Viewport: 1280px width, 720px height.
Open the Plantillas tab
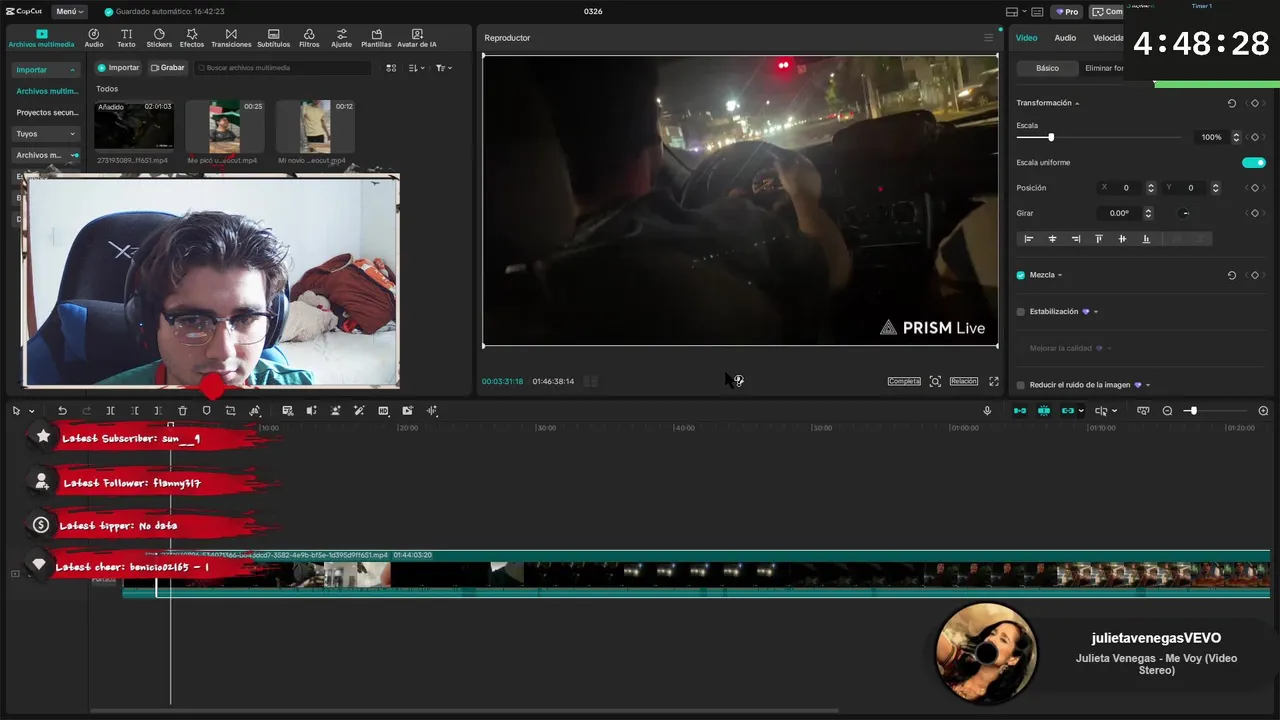376,38
